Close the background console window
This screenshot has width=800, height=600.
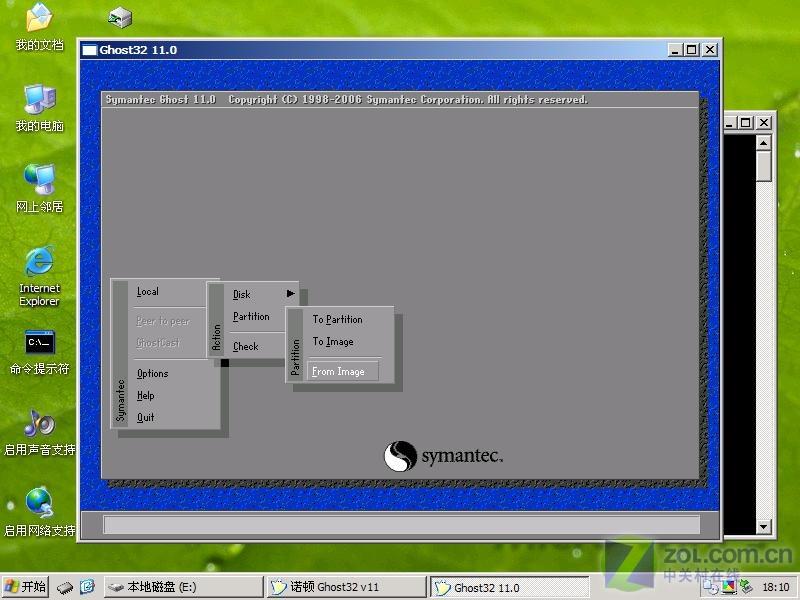[x=764, y=122]
